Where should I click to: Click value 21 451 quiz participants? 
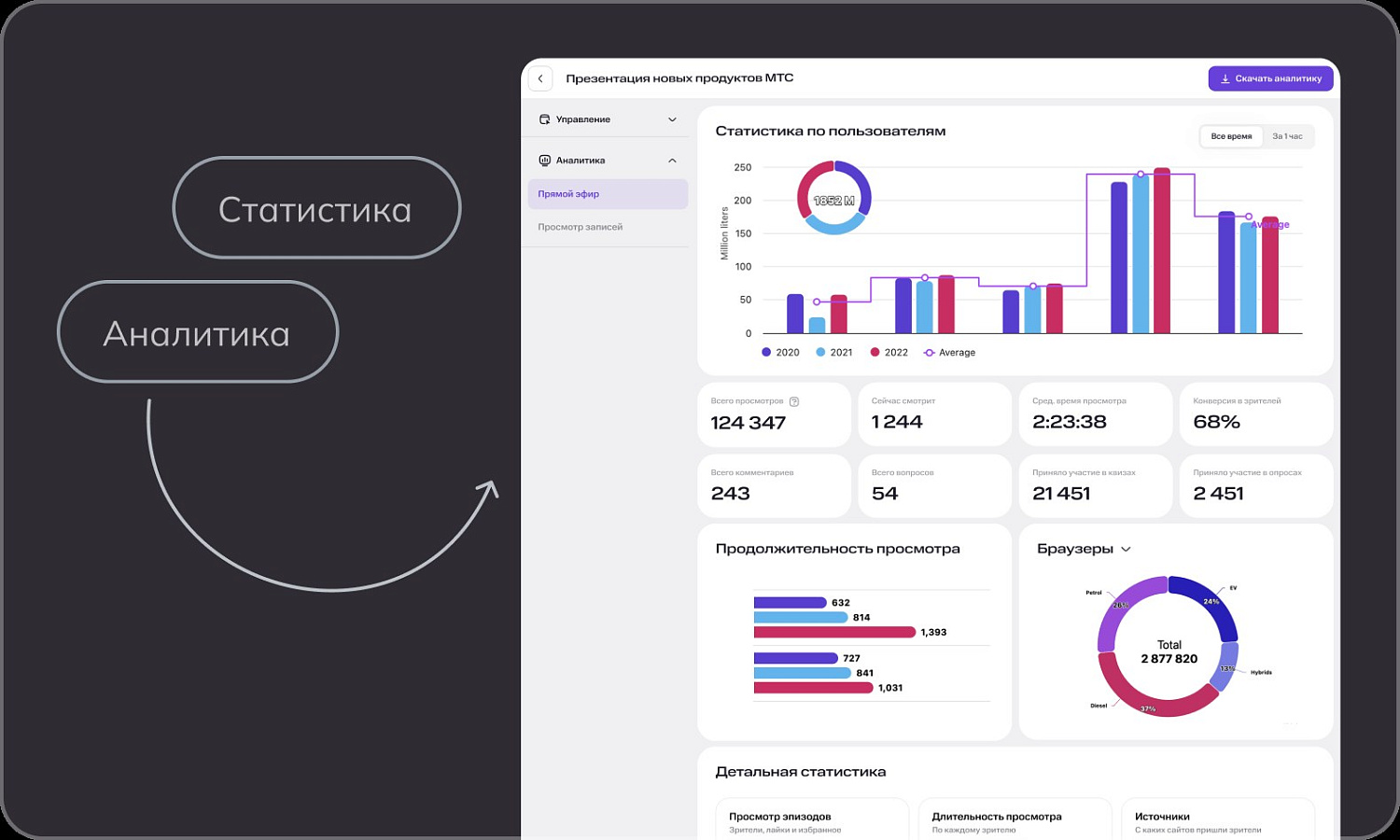click(1061, 494)
